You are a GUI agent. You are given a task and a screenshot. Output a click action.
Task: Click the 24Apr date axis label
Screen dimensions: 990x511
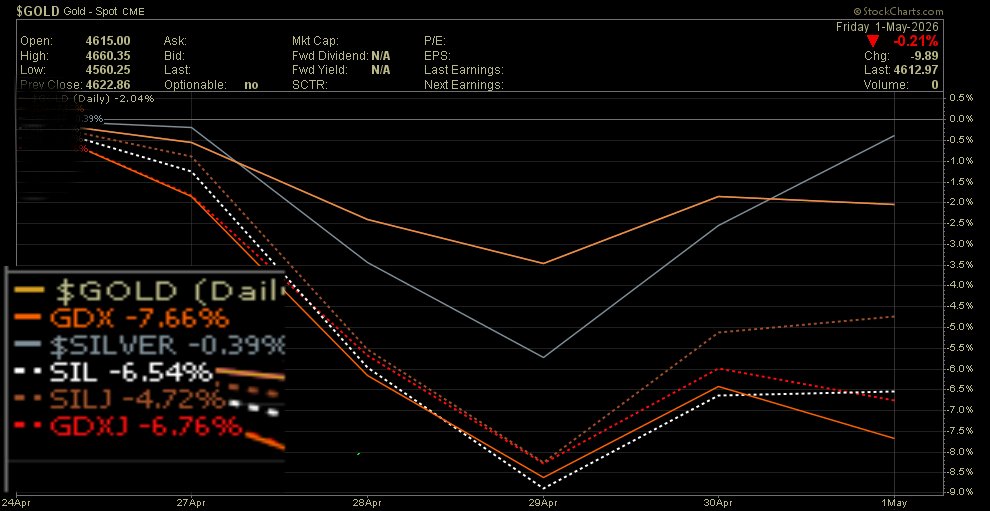[x=15, y=503]
